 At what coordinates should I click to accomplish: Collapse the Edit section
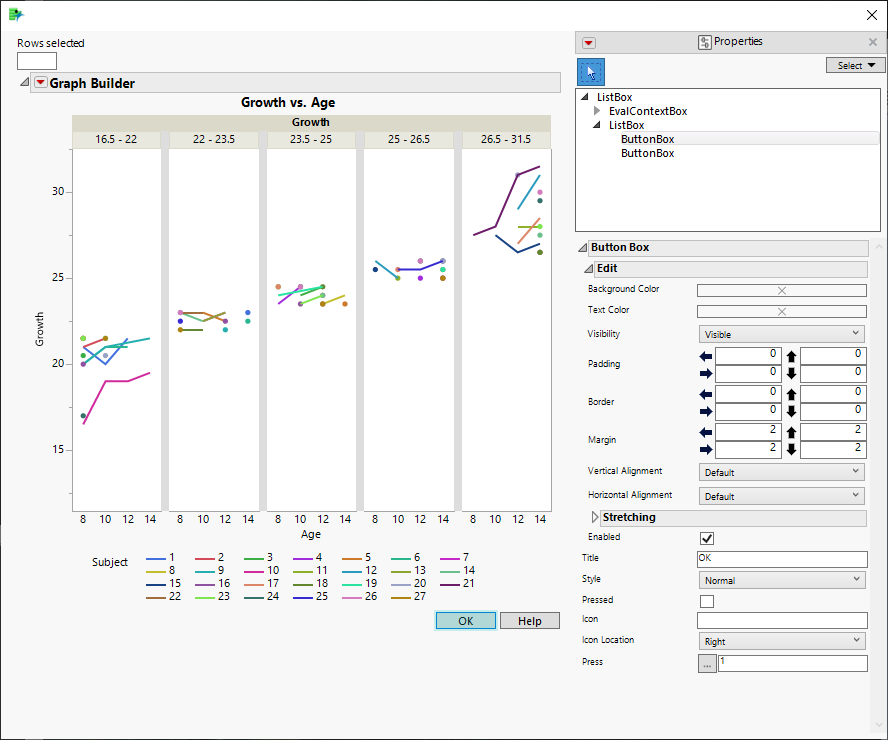click(x=588, y=268)
